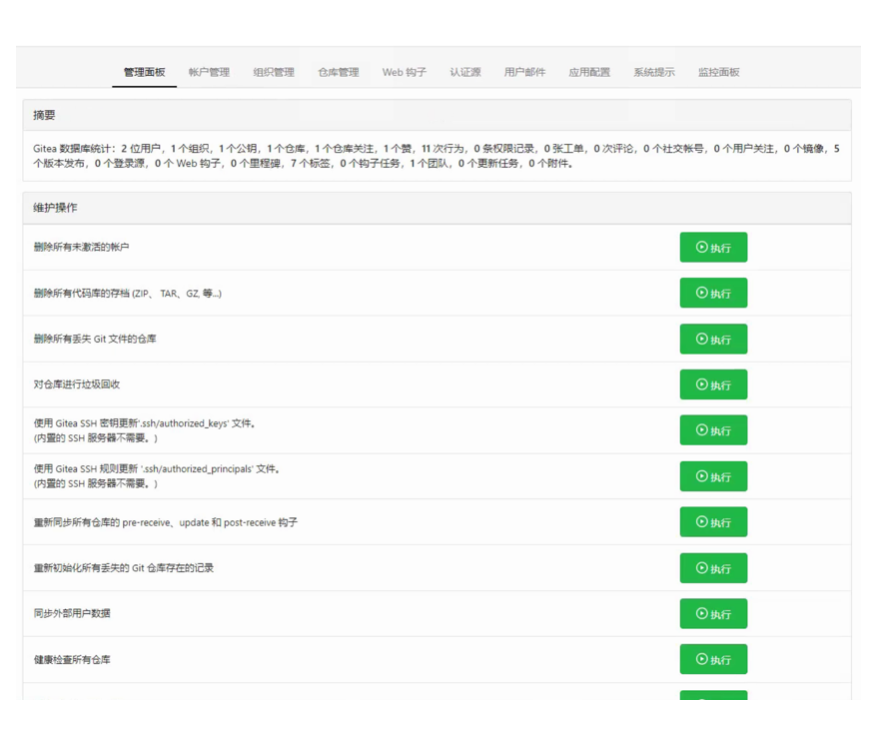Image resolution: width=876 pixels, height=744 pixels.
Task: Click 执行 for 重新初始化所有丢失的 Git 仓库
Action: (713, 568)
